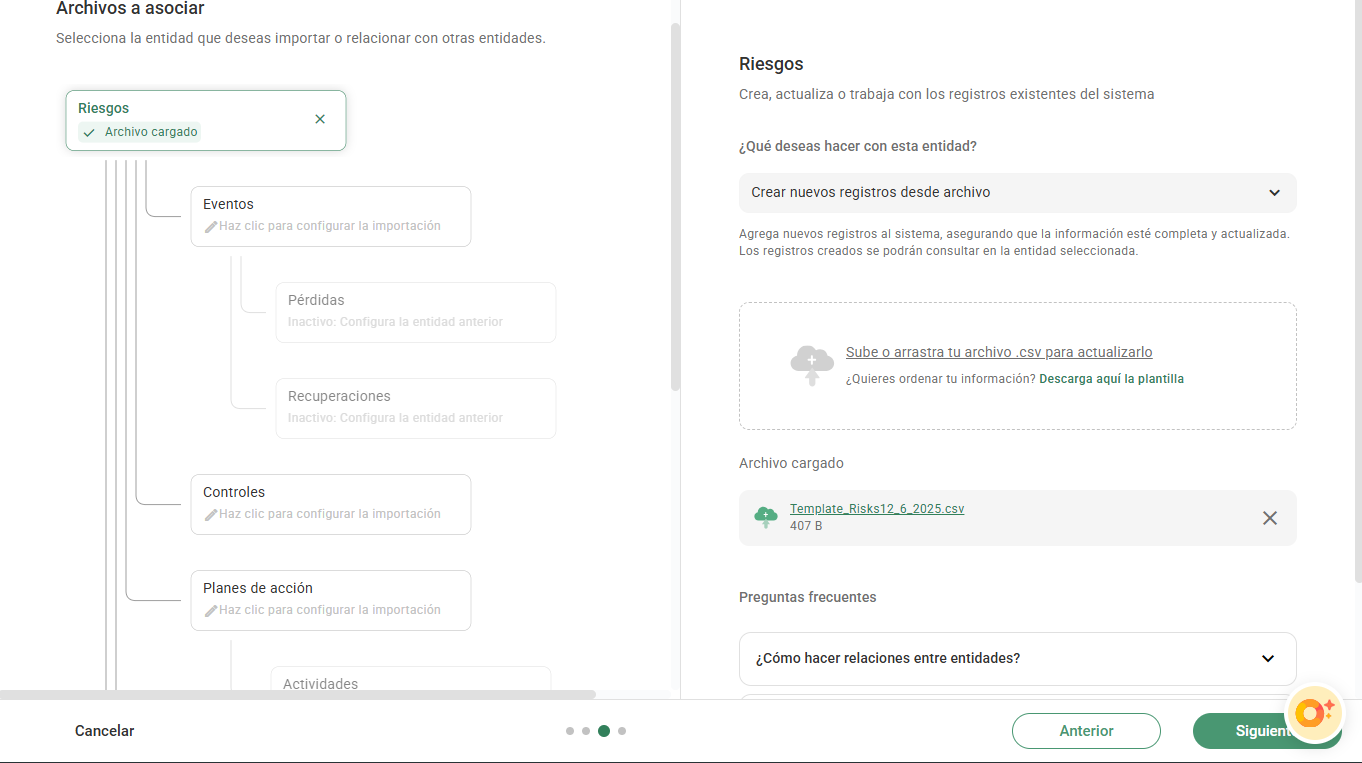Click the Archivo cargado status badge in Riesgos
The height and width of the screenshot is (763, 1362).
point(140,132)
